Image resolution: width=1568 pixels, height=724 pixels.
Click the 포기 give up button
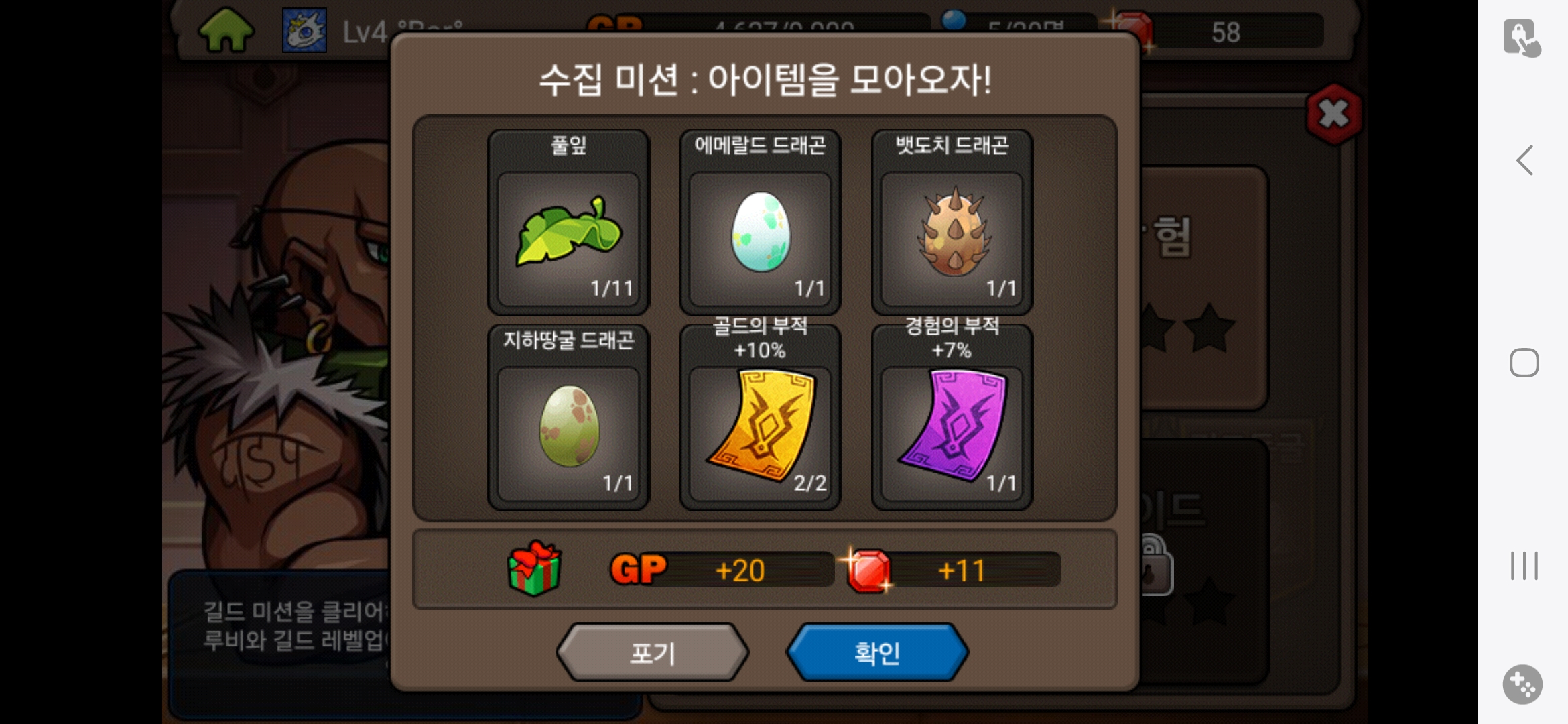click(x=652, y=652)
